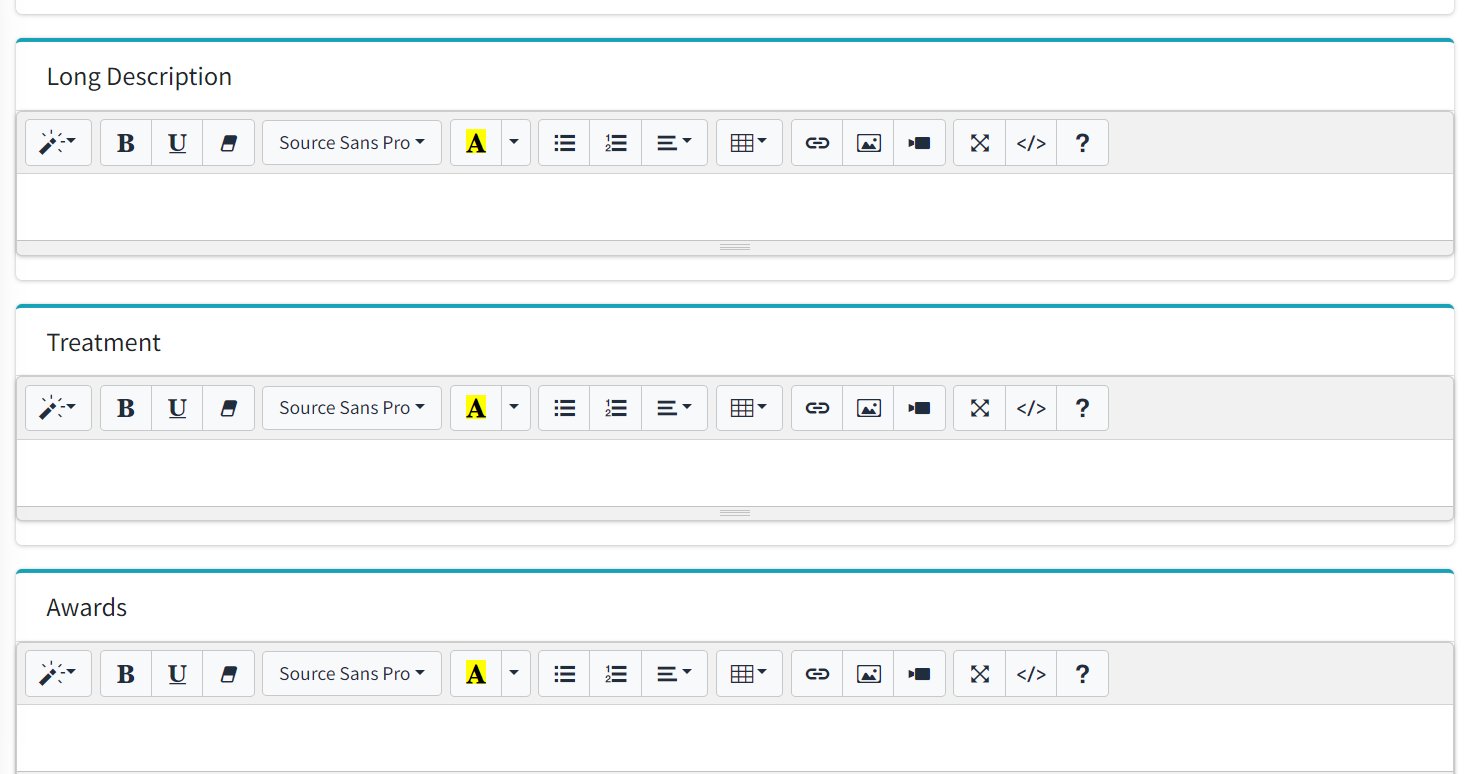1467x774 pixels.
Task: Click eraser icon in Awards toolbar
Action: tap(228, 674)
